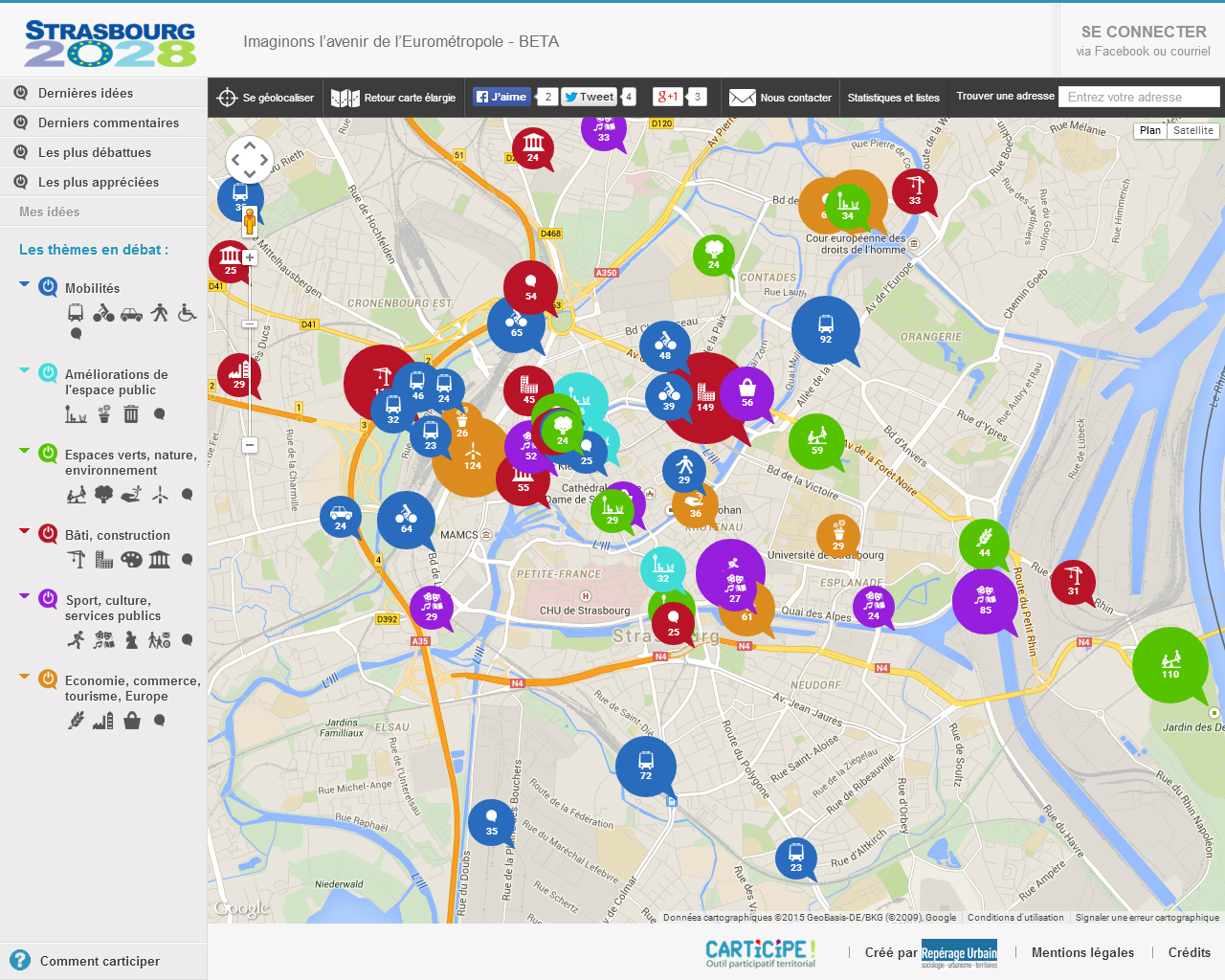
Task: Select the wind turbine filter icon
Action: (160, 495)
